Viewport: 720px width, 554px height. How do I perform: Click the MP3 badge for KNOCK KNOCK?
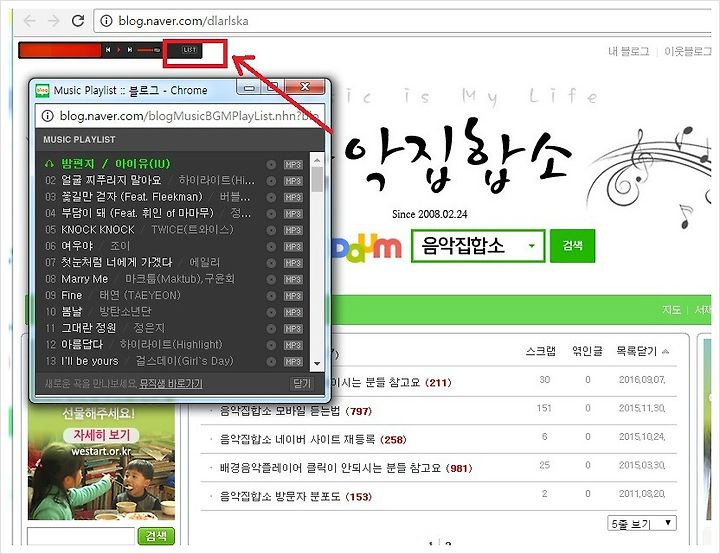(293, 230)
